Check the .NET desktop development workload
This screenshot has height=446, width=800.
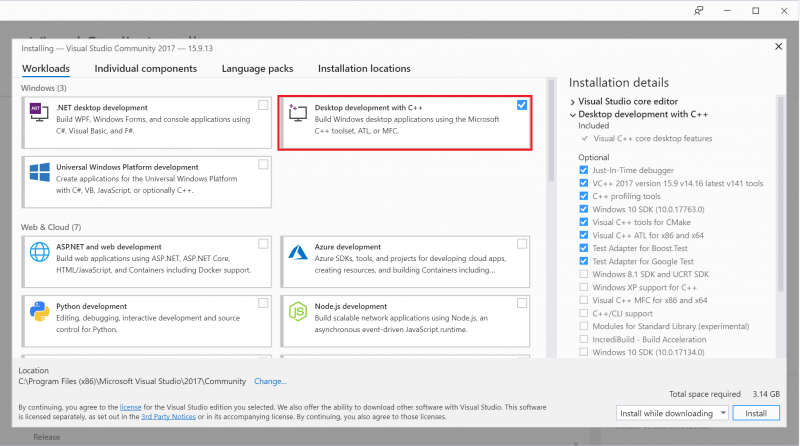coord(263,105)
